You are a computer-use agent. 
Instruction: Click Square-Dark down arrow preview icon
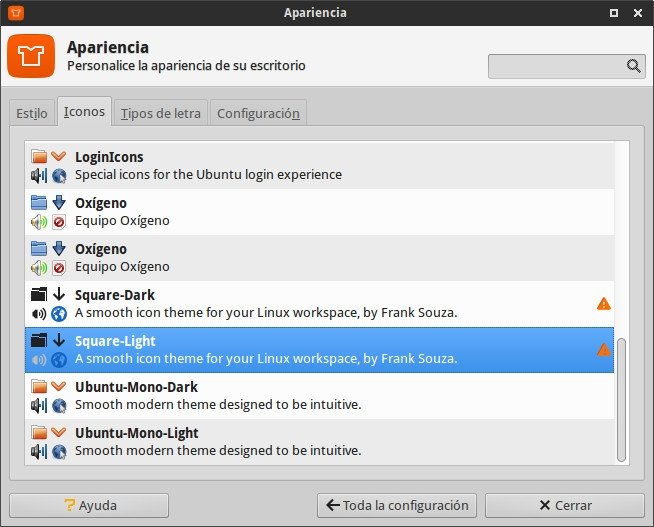click(59, 294)
